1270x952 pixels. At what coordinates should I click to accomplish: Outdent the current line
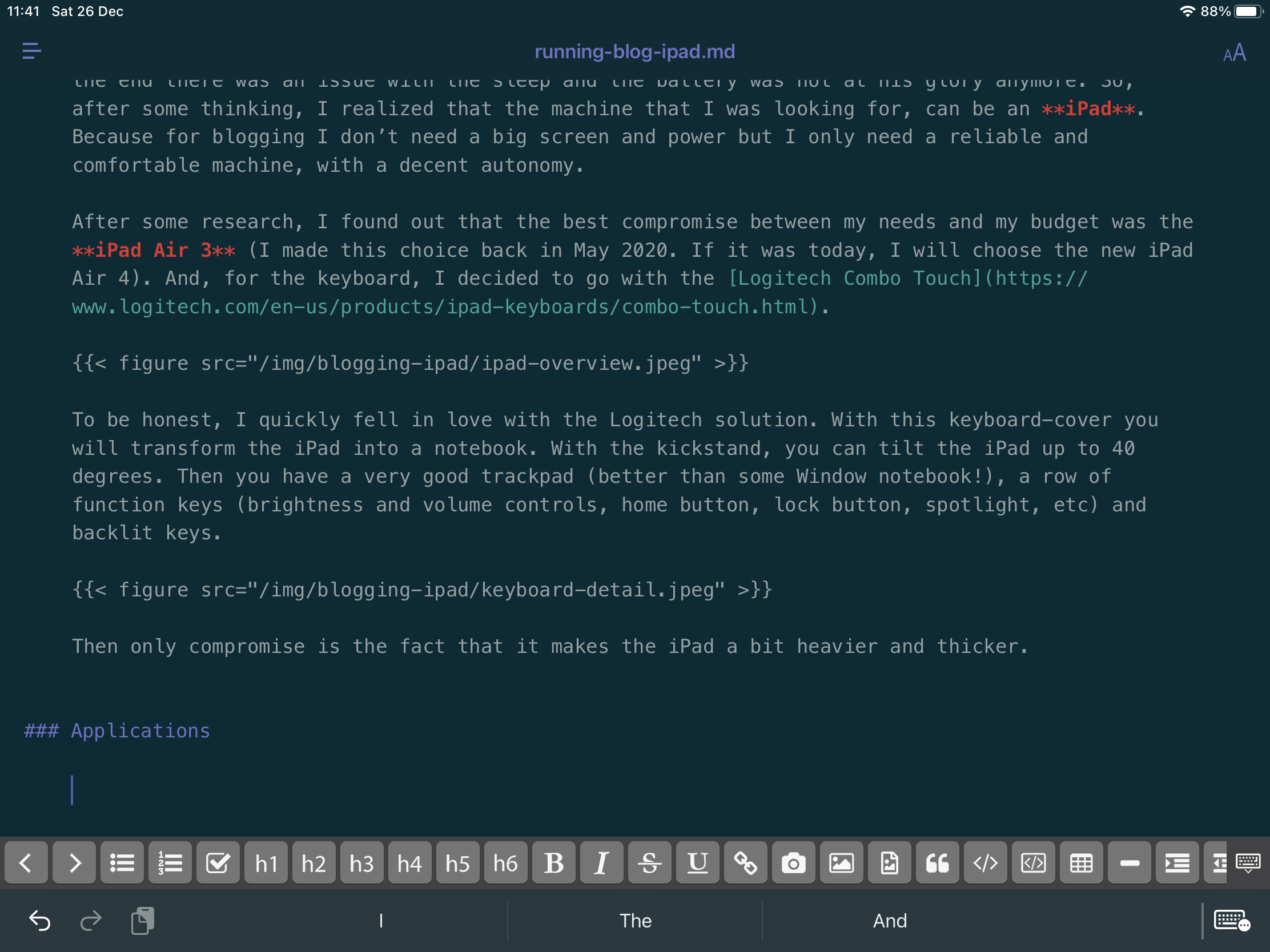[1216, 862]
